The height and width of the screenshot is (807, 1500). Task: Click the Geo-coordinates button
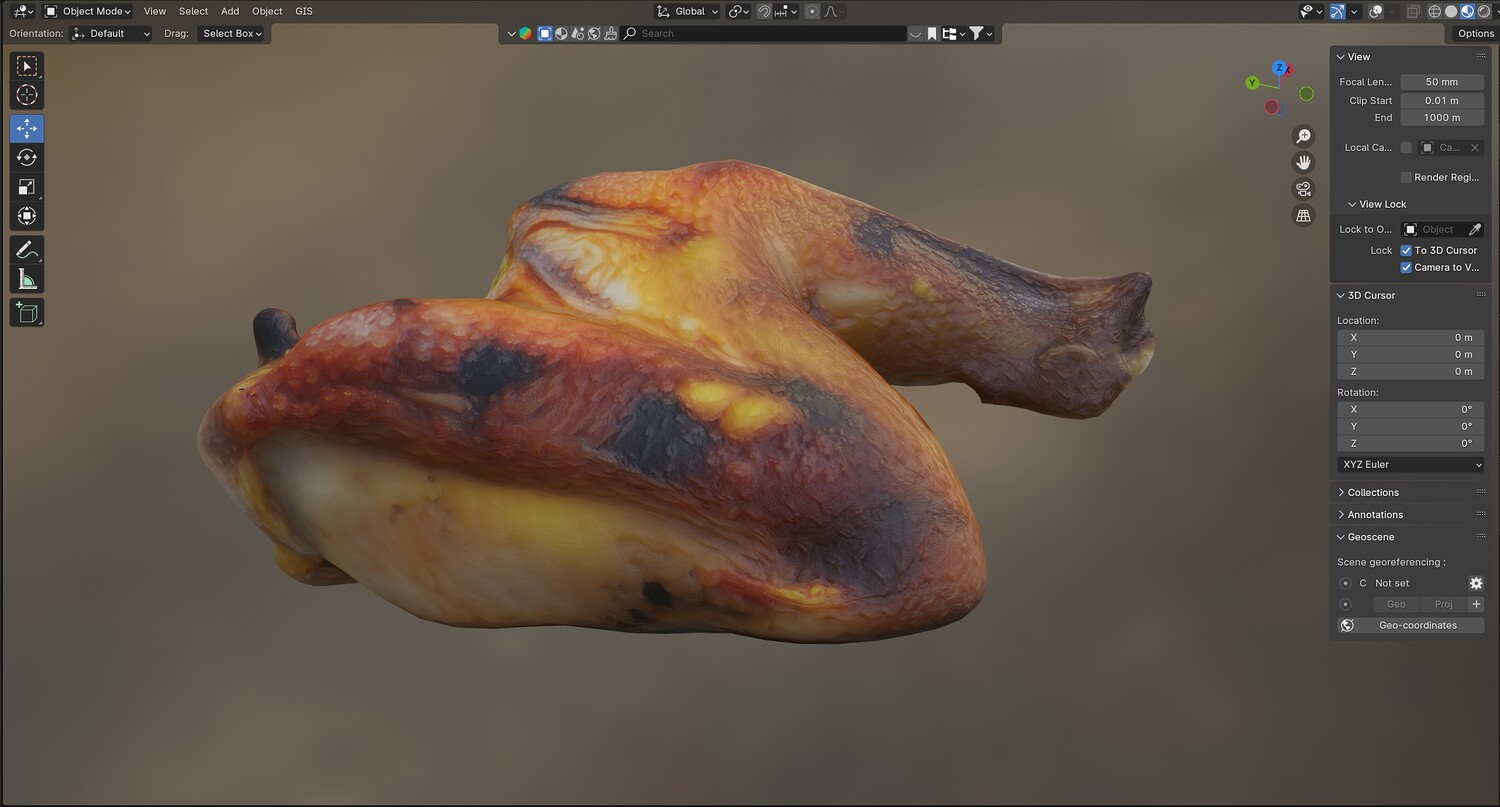coord(1410,625)
